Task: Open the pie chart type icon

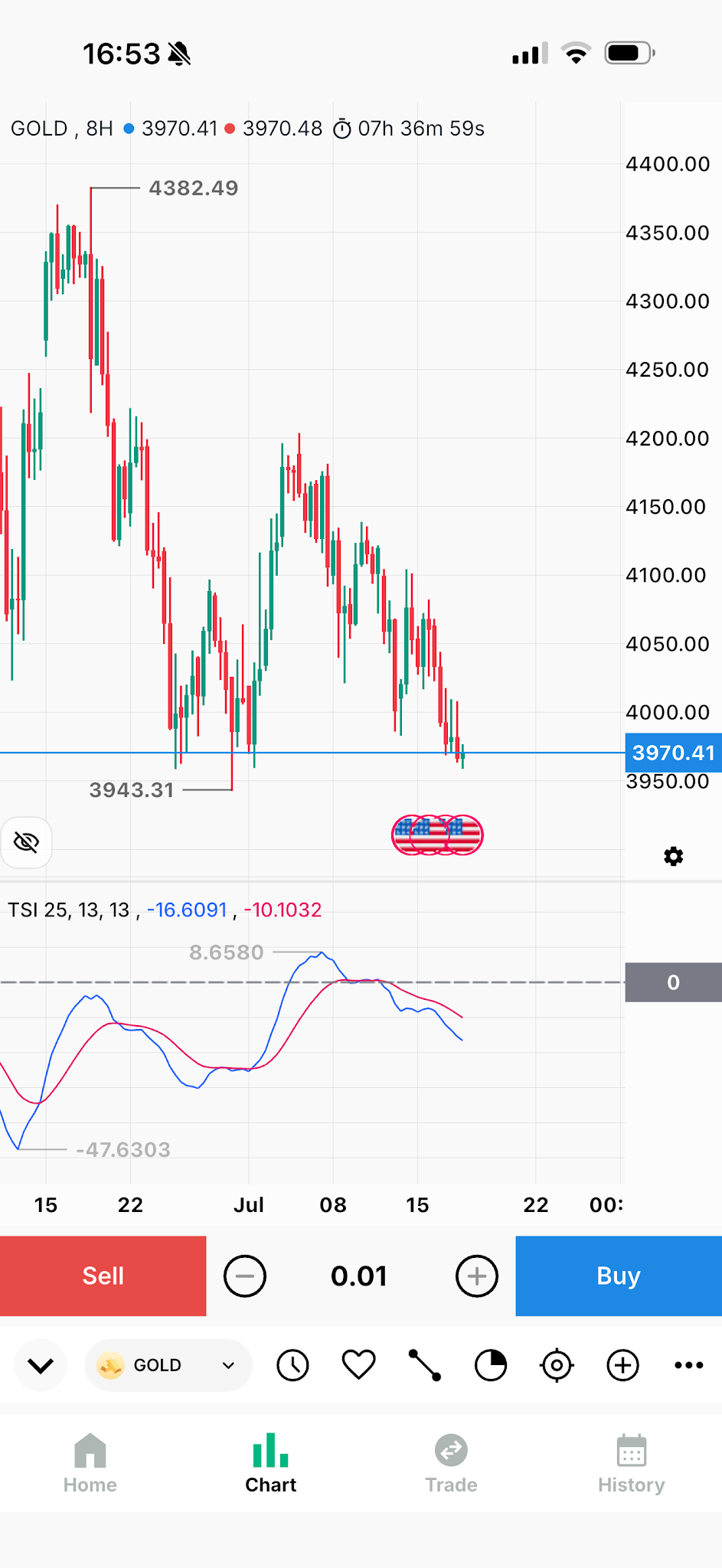Action: pyautogui.click(x=491, y=1365)
